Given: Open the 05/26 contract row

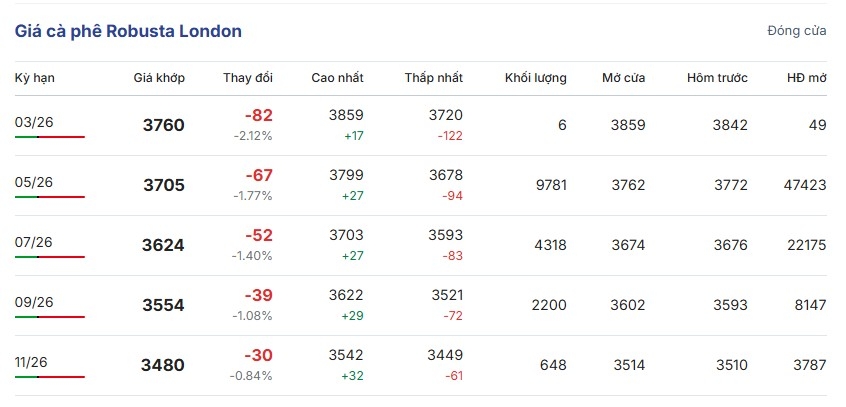Looking at the screenshot, I should [x=420, y=186].
